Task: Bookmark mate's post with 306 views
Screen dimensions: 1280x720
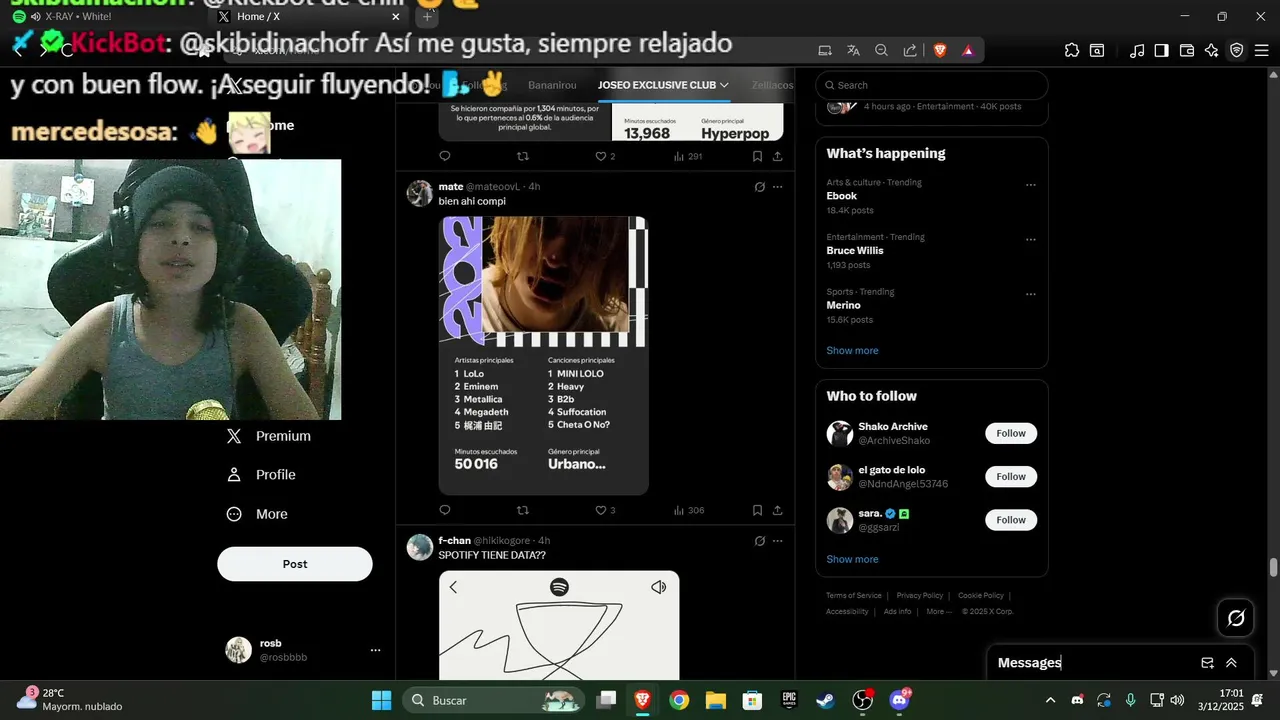Action: (x=757, y=510)
